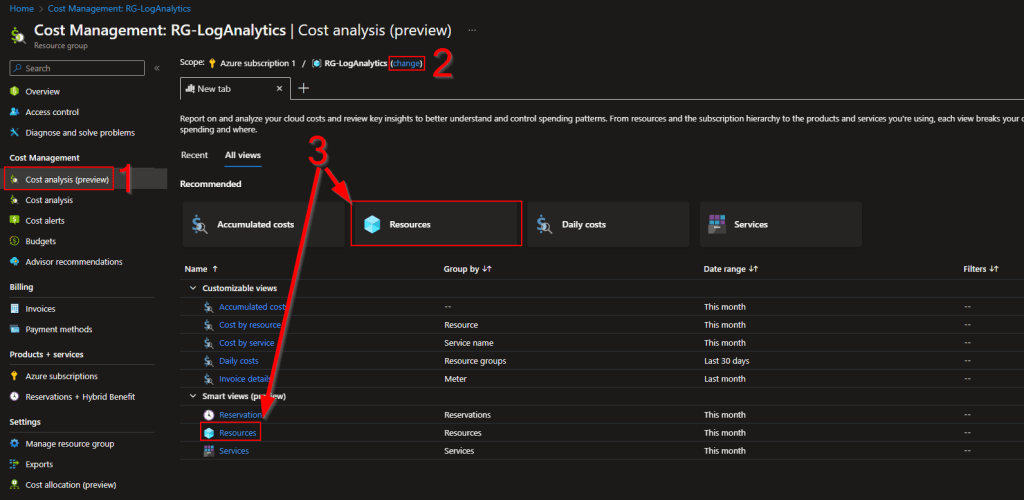
Task: Open the Overview sidebar item icon
Action: (14, 92)
